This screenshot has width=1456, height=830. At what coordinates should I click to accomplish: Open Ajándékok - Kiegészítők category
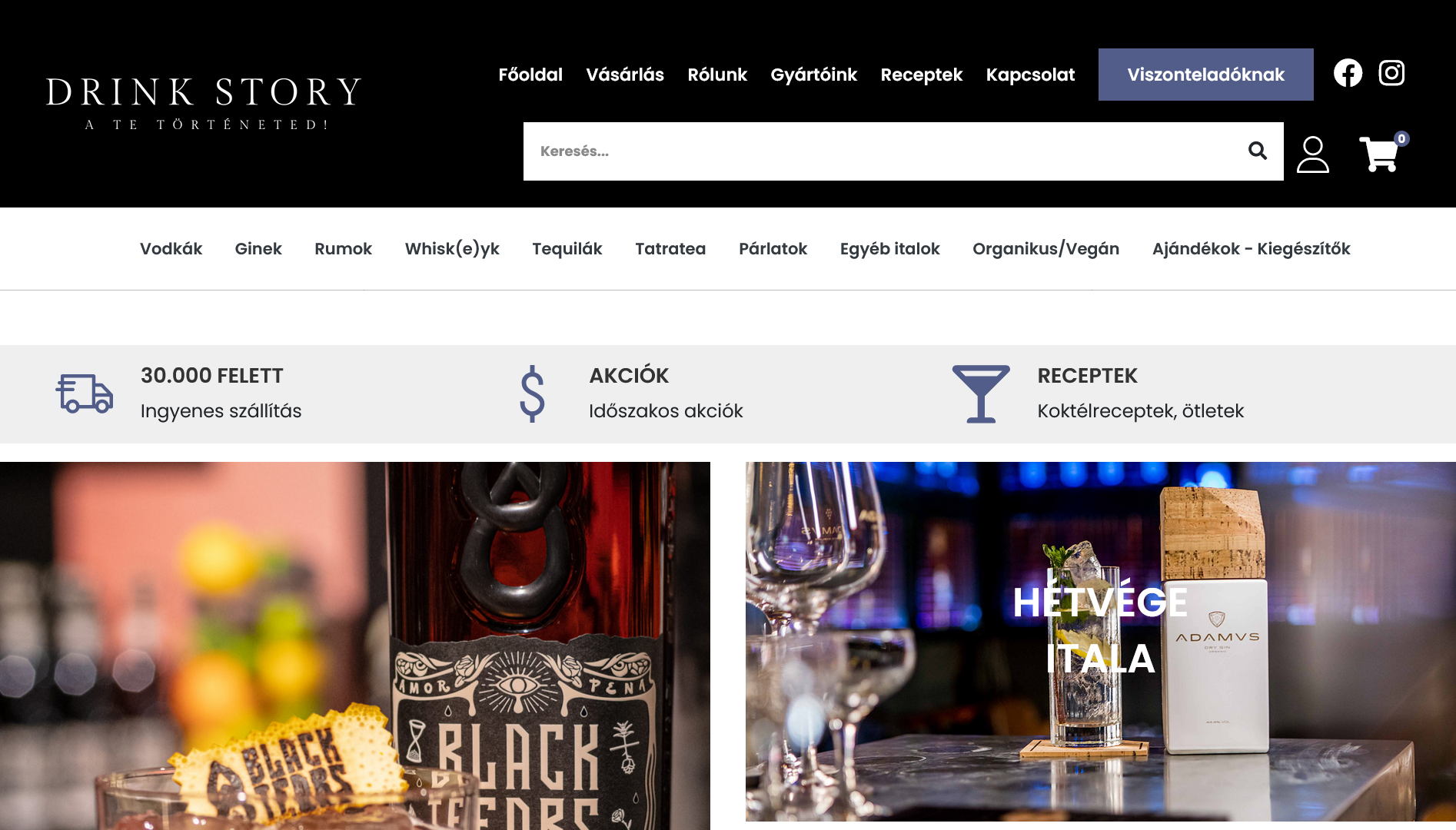tap(1251, 249)
